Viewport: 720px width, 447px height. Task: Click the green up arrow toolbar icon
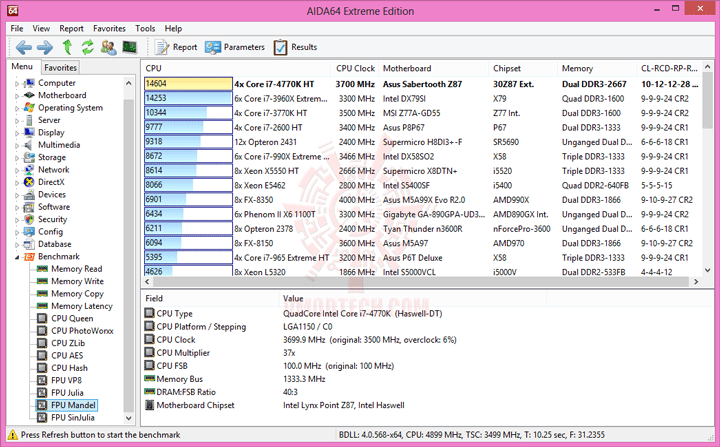click(67, 47)
